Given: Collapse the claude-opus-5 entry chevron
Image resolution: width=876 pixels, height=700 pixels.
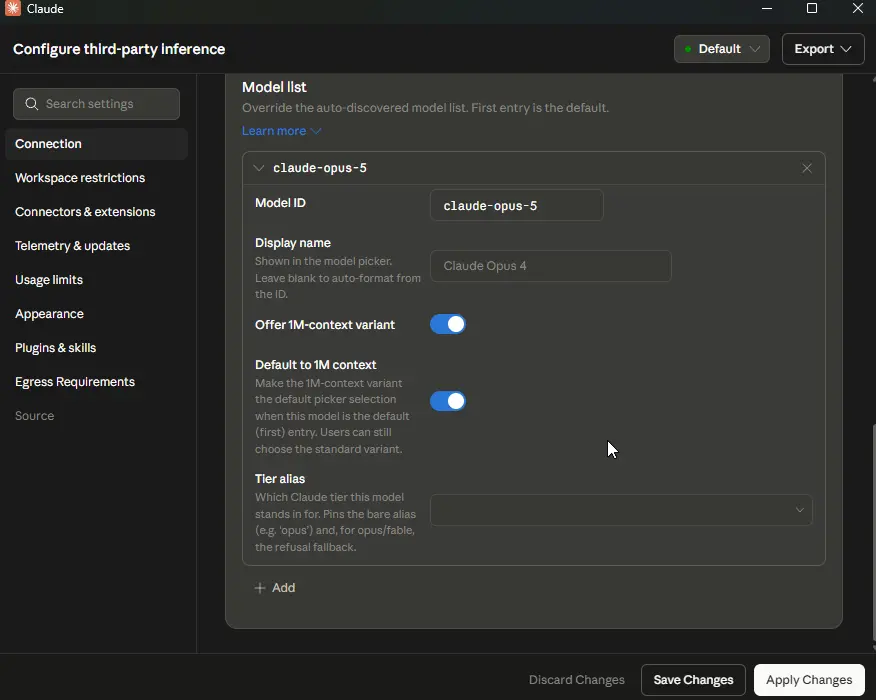Looking at the screenshot, I should (x=259, y=168).
